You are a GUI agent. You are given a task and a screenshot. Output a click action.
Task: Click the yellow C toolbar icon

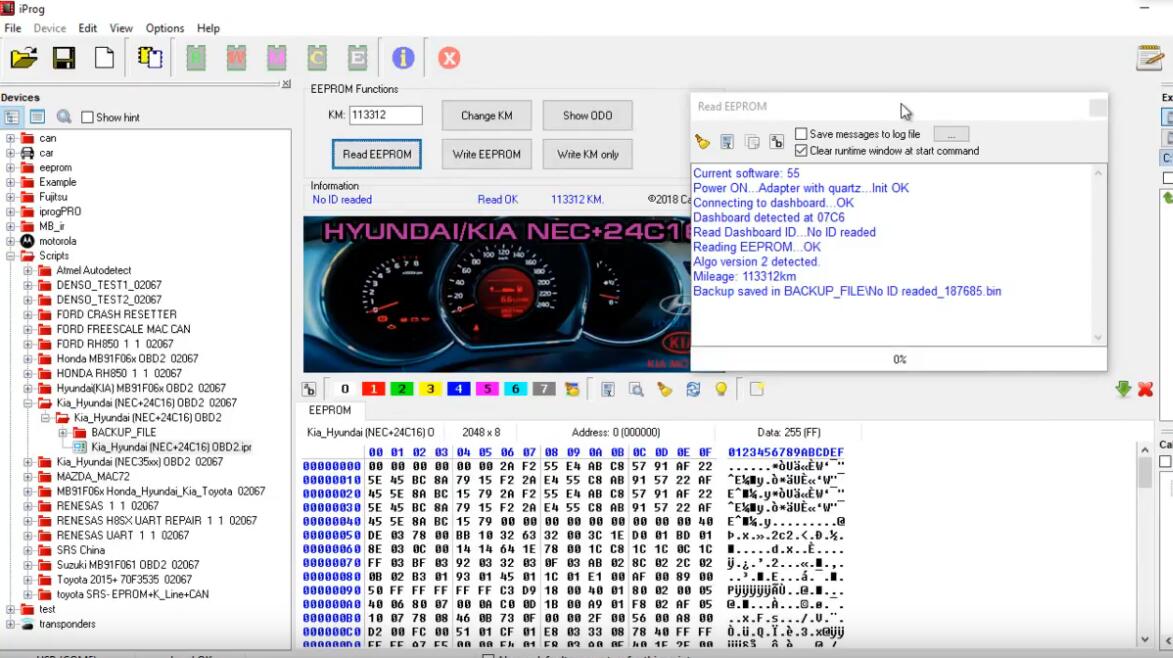pyautogui.click(x=317, y=58)
